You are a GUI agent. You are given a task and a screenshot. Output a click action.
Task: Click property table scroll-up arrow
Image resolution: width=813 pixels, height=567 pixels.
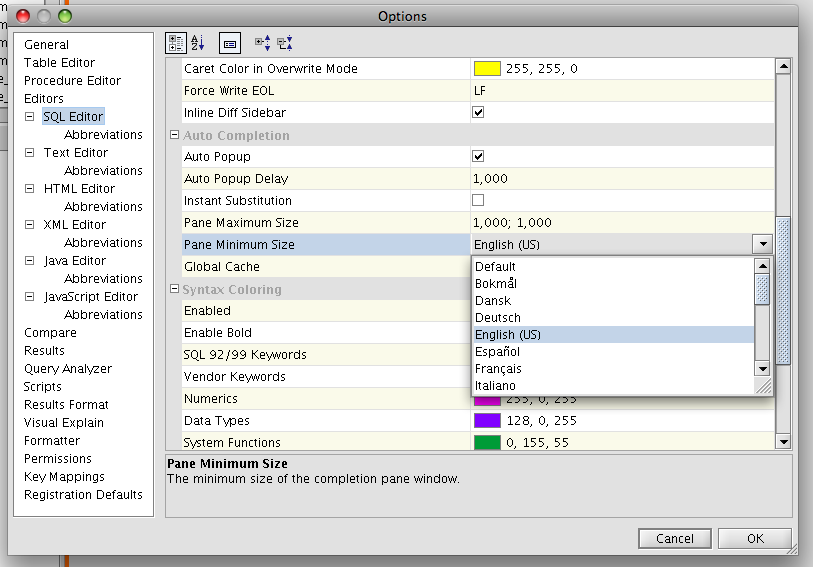click(783, 66)
